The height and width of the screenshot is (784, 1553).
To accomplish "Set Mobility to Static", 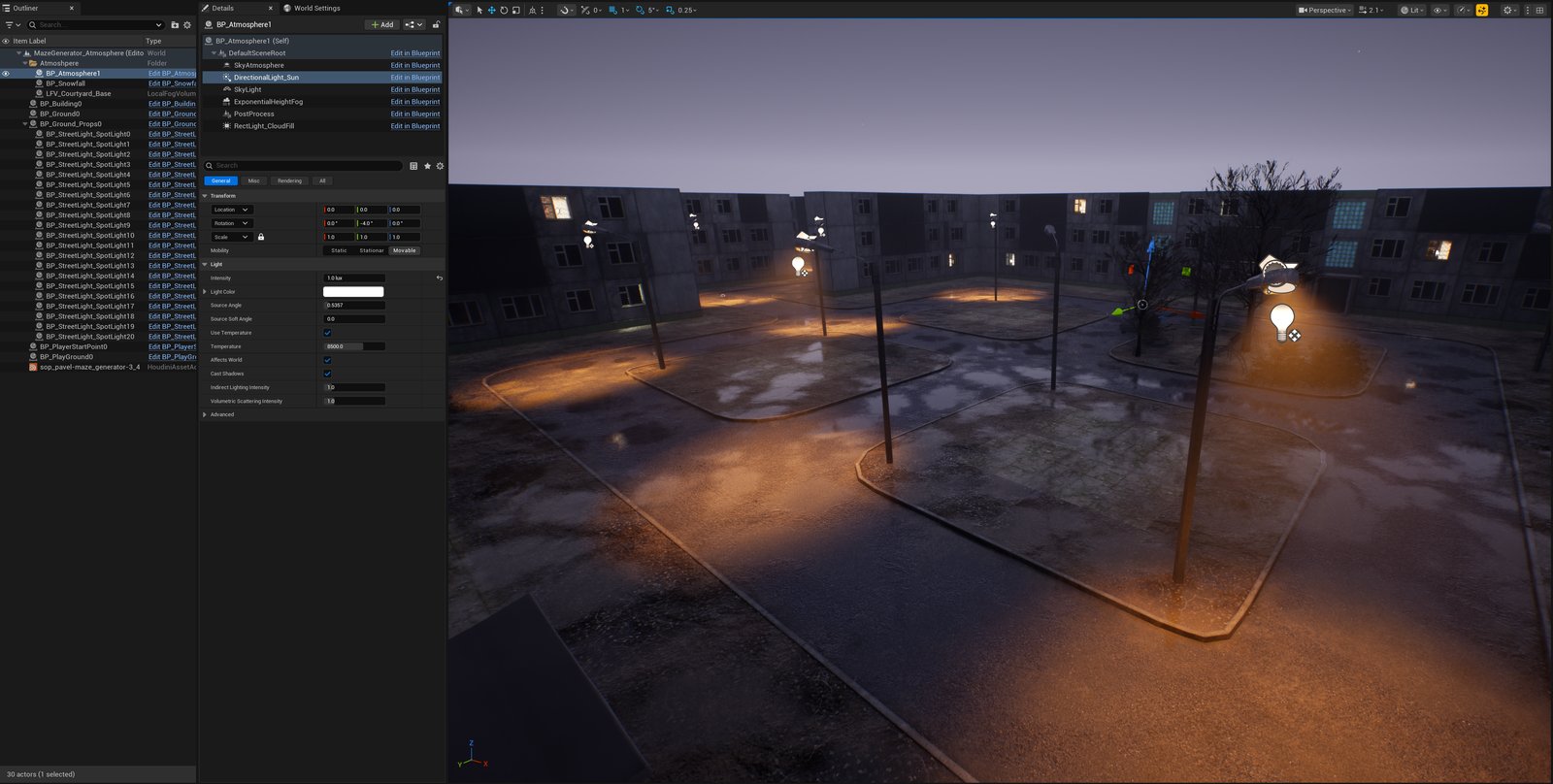I will coord(339,250).
